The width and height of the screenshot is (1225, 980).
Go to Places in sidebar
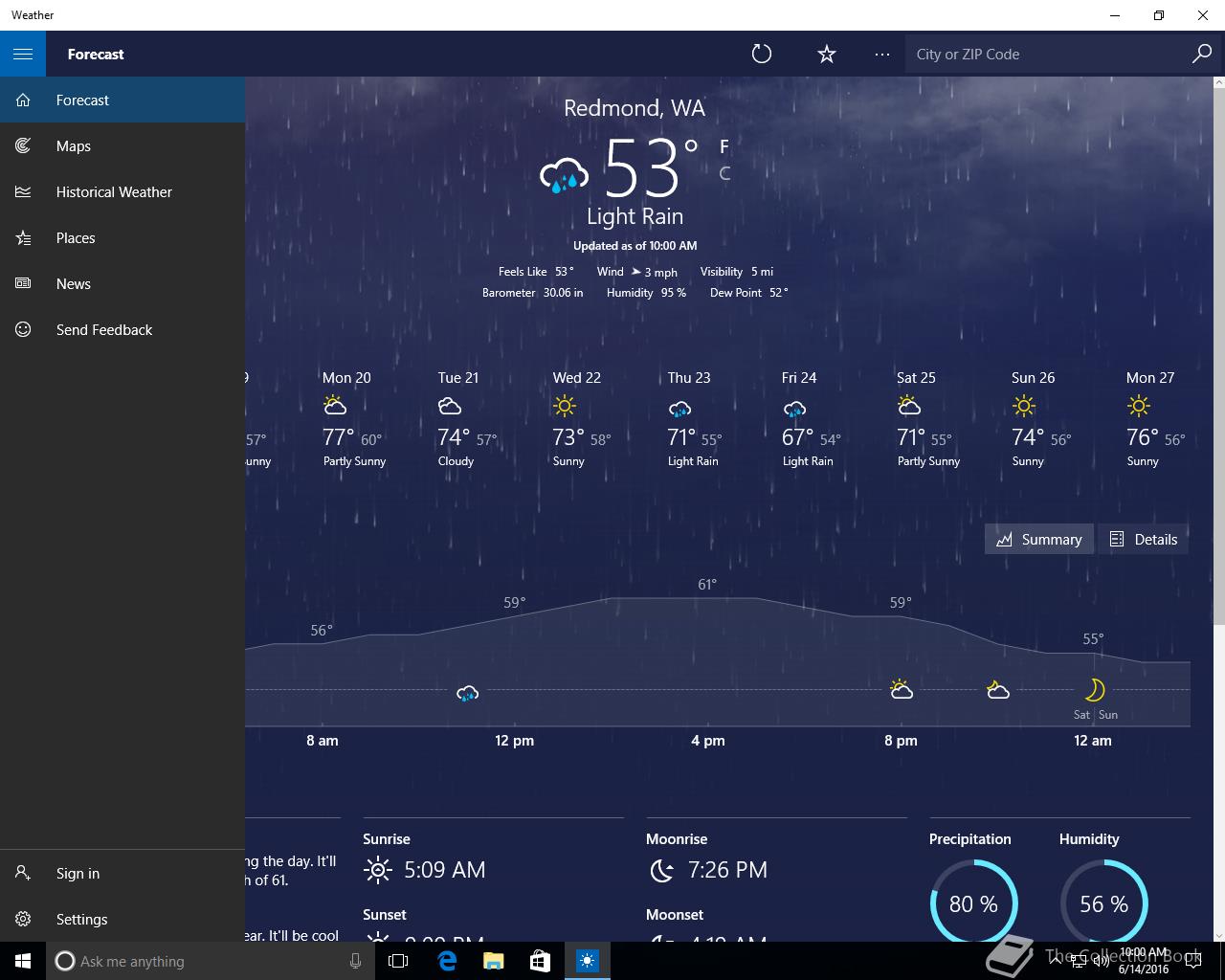tap(122, 237)
